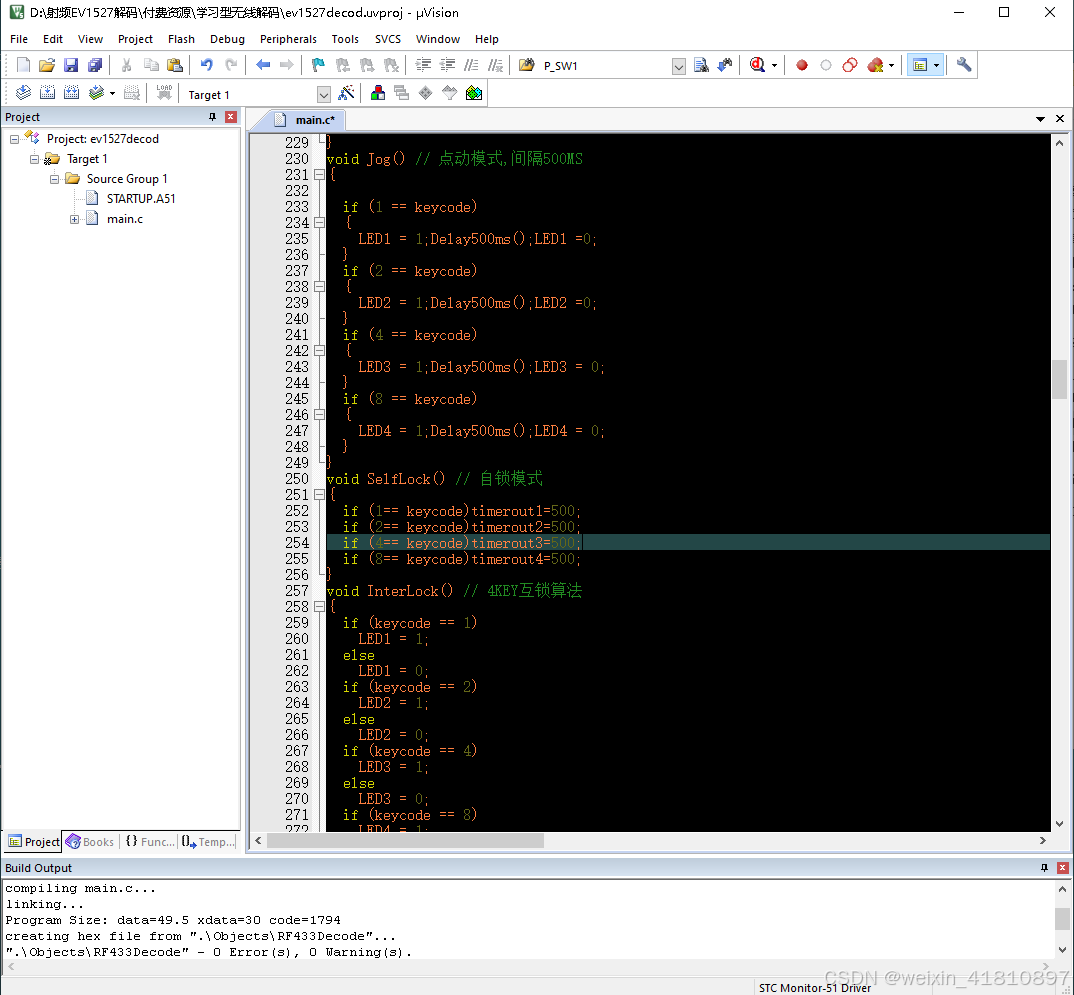
Task: Undo the last edit
Action: point(206,65)
